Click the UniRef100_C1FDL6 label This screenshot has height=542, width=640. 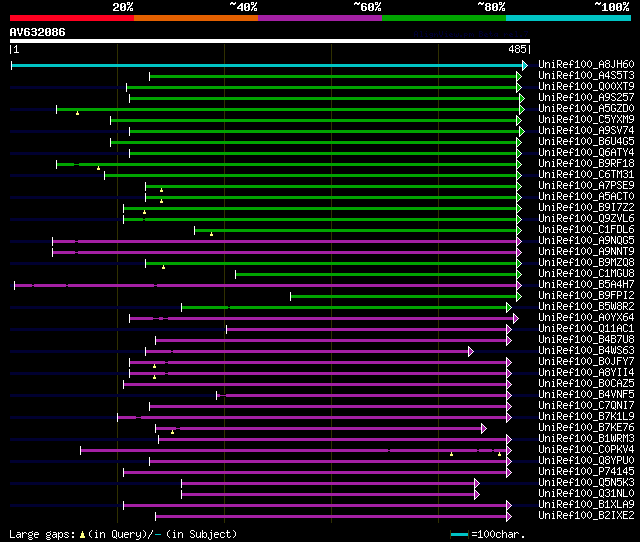coord(586,230)
